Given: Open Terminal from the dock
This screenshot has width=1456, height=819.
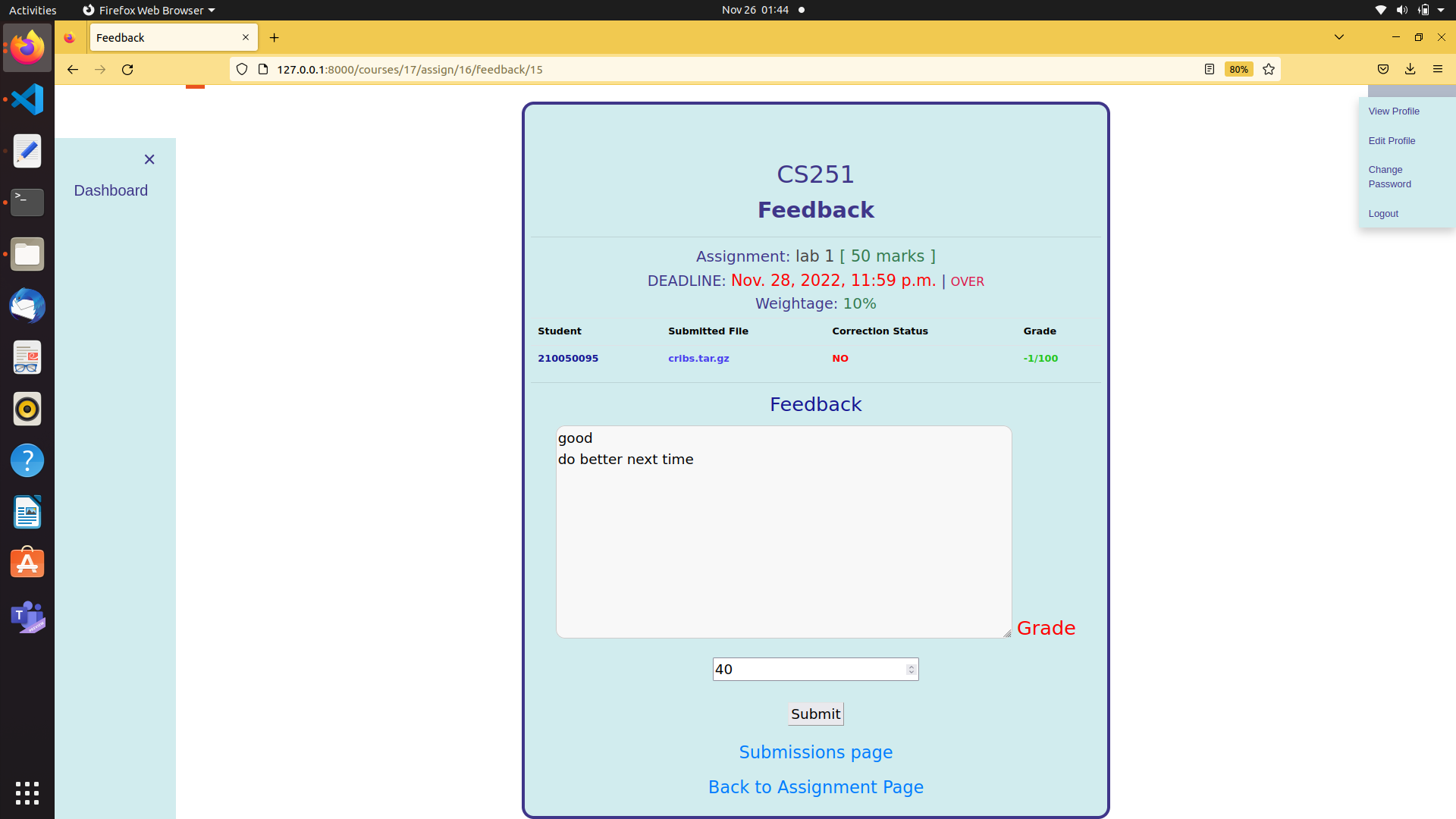Looking at the screenshot, I should (27, 202).
